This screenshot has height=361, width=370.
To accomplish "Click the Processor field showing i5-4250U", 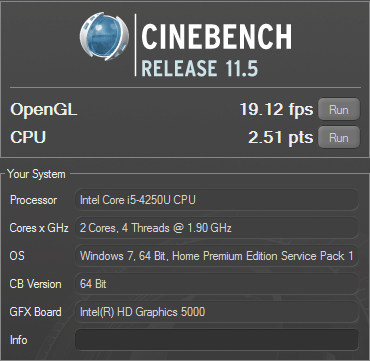I will click(x=217, y=200).
